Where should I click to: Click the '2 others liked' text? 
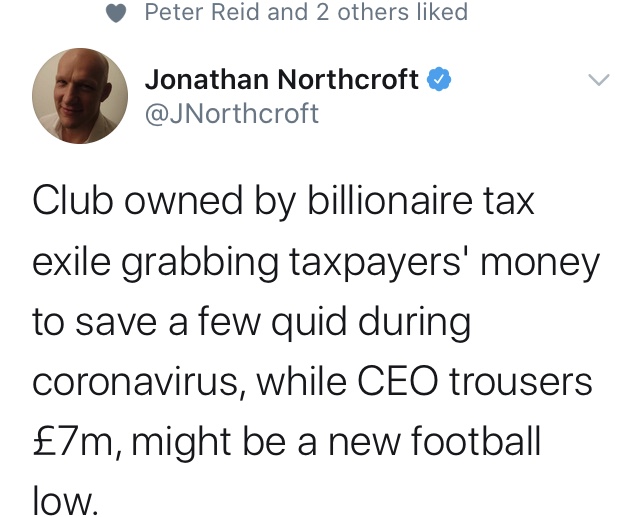(x=392, y=12)
